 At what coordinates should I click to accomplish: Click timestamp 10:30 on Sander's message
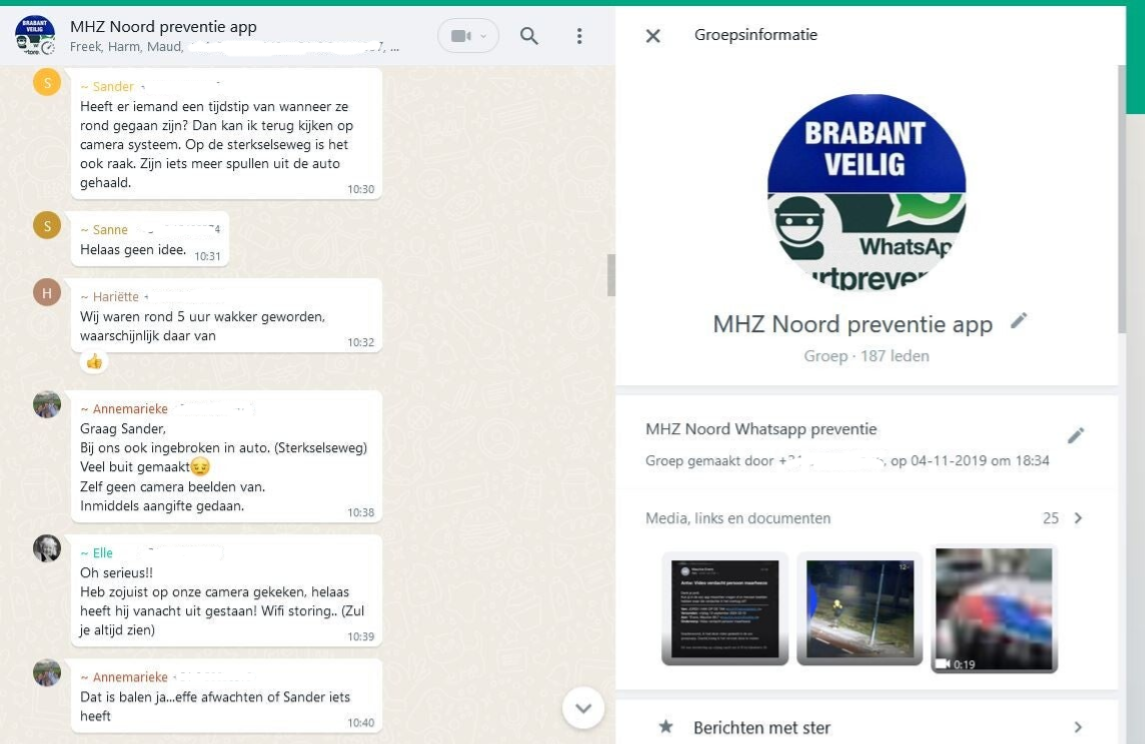coord(361,189)
